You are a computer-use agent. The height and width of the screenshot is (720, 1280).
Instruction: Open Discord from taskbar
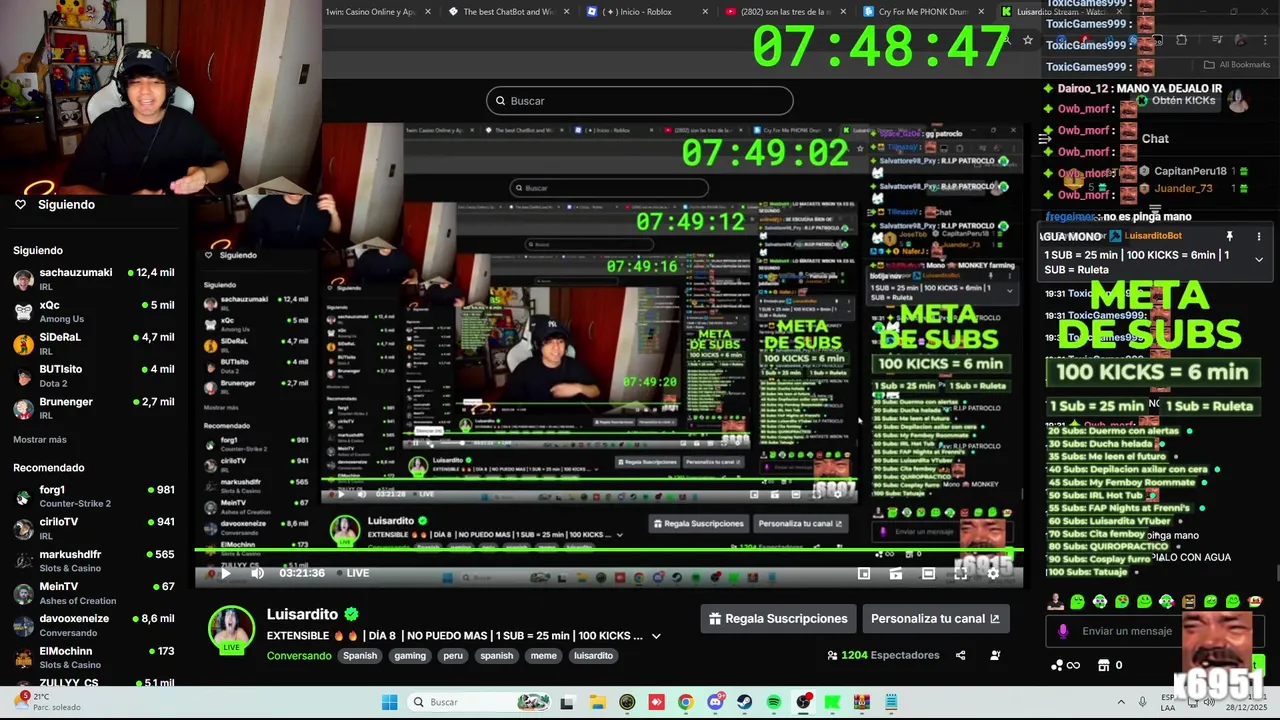pyautogui.click(x=715, y=702)
